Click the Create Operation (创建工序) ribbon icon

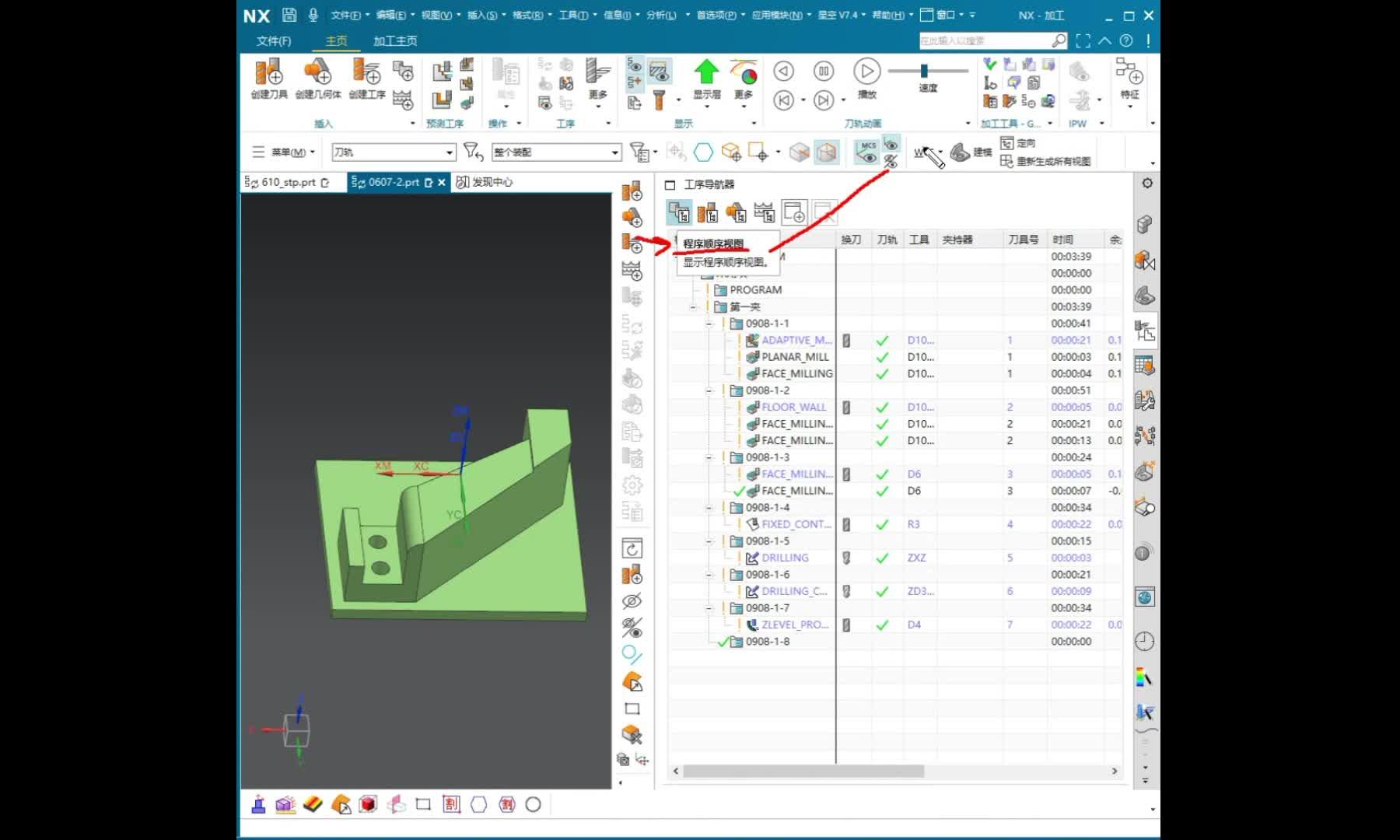[366, 72]
